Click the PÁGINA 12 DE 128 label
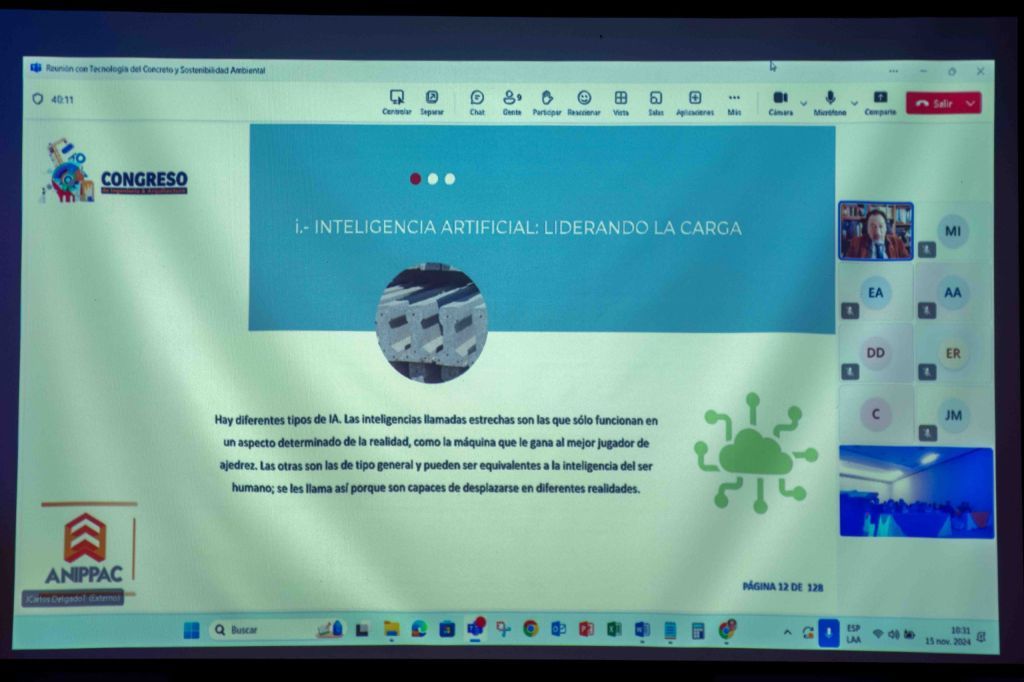This screenshot has width=1024, height=682. tap(782, 587)
